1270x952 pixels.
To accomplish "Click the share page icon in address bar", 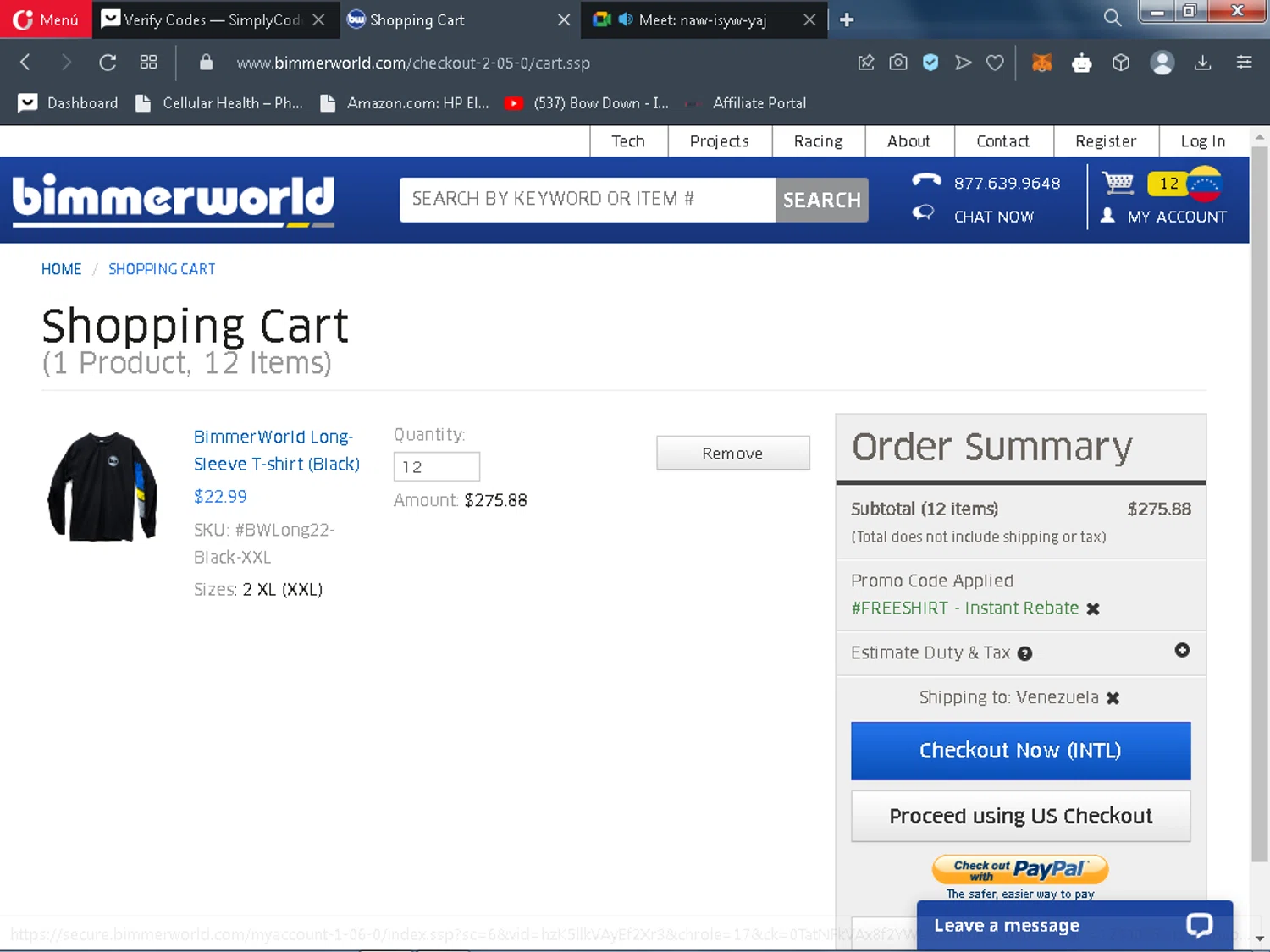I will (x=865, y=62).
